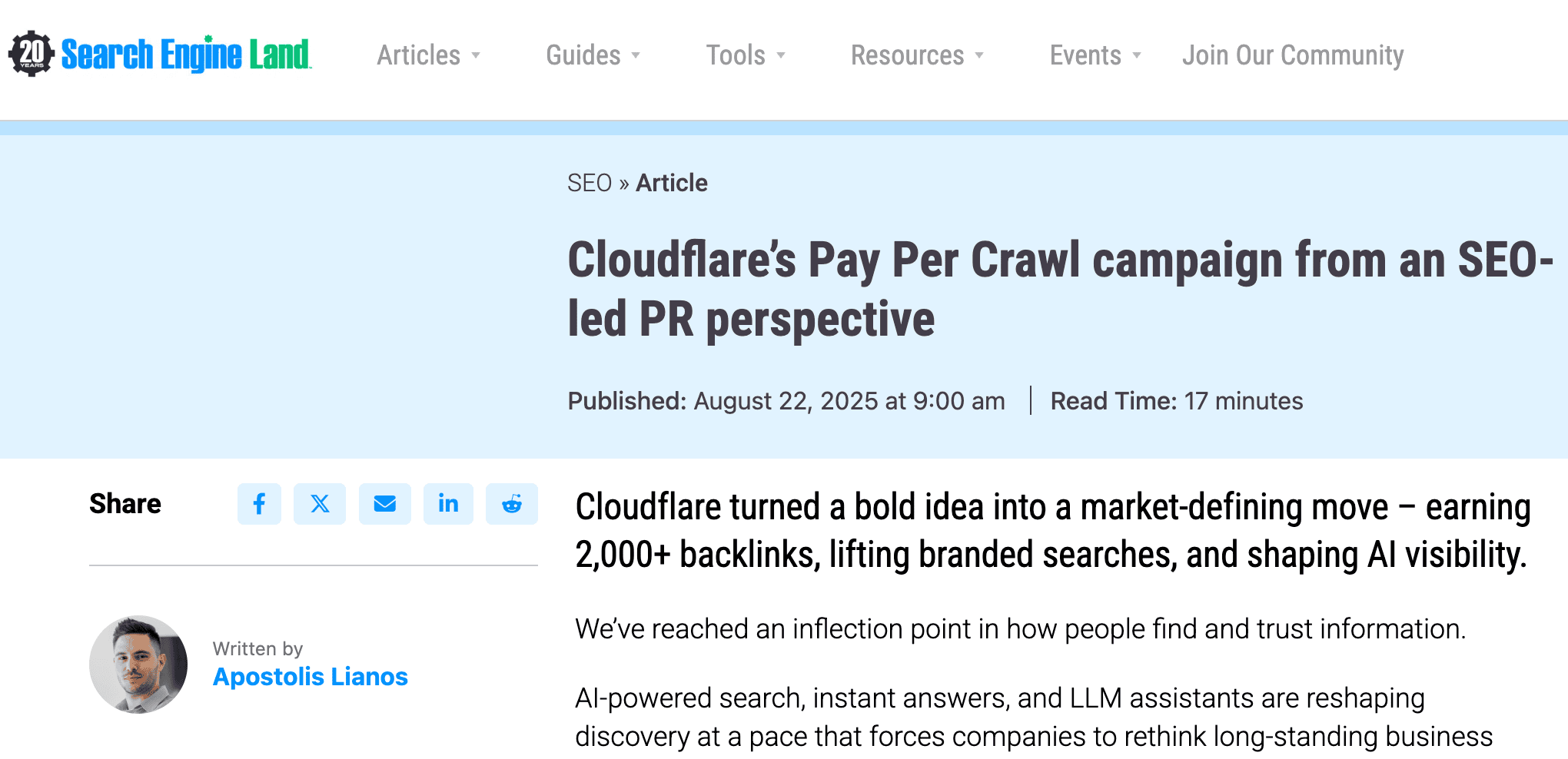Image resolution: width=1568 pixels, height=759 pixels.
Task: Go to SEO breadcrumb
Action: [590, 183]
